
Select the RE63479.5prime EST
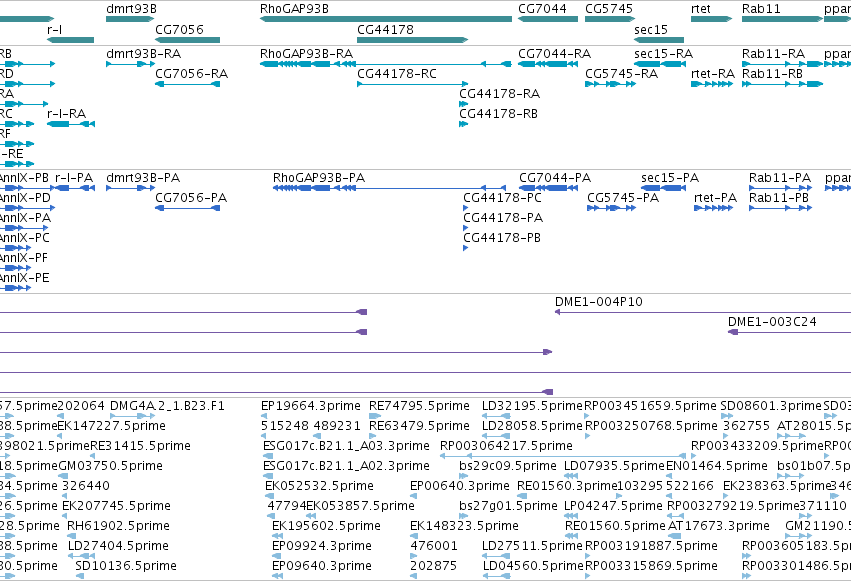pos(373,436)
